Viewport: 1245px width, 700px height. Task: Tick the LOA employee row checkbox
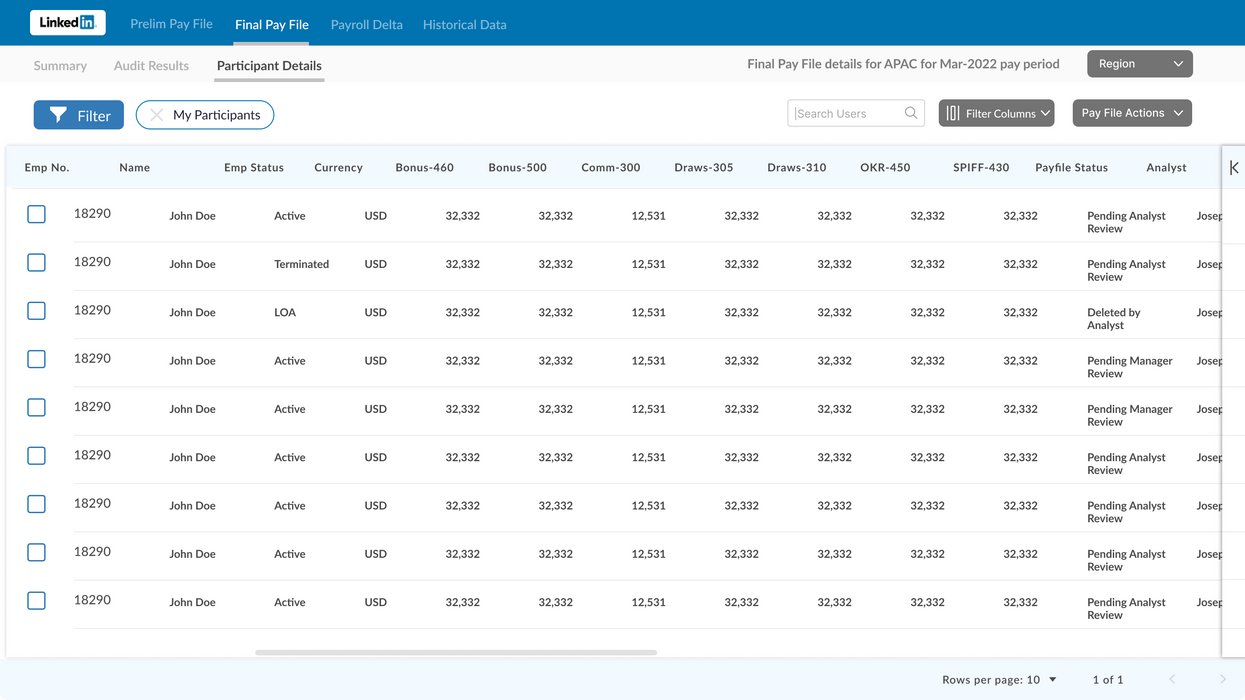[x=36, y=310]
